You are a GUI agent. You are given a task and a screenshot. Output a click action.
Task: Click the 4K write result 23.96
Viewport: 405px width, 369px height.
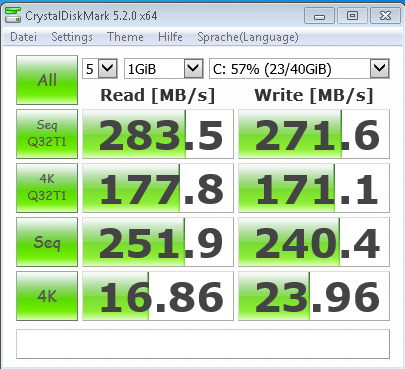314,296
